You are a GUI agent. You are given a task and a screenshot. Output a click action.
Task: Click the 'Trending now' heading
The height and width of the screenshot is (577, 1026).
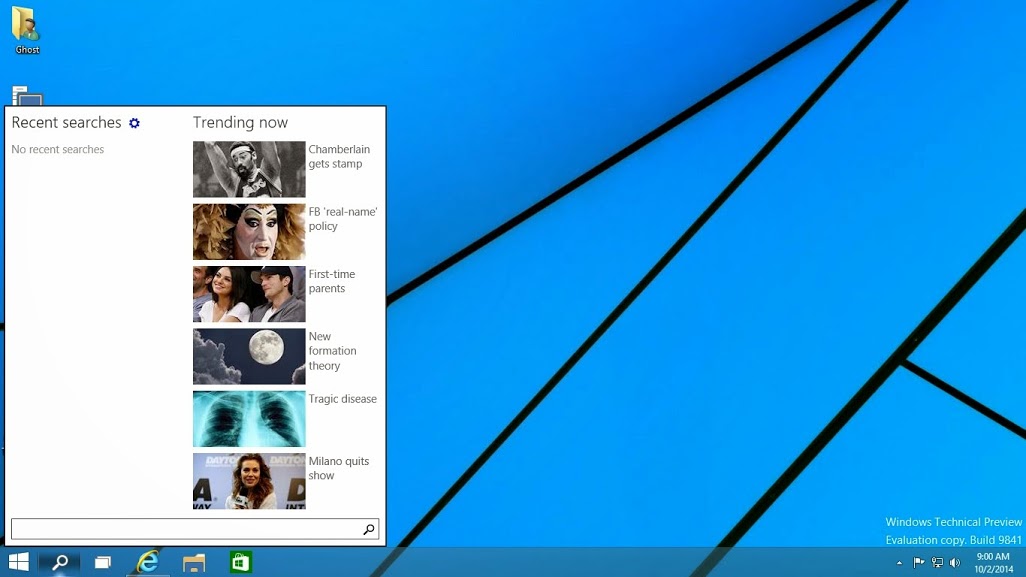click(240, 122)
